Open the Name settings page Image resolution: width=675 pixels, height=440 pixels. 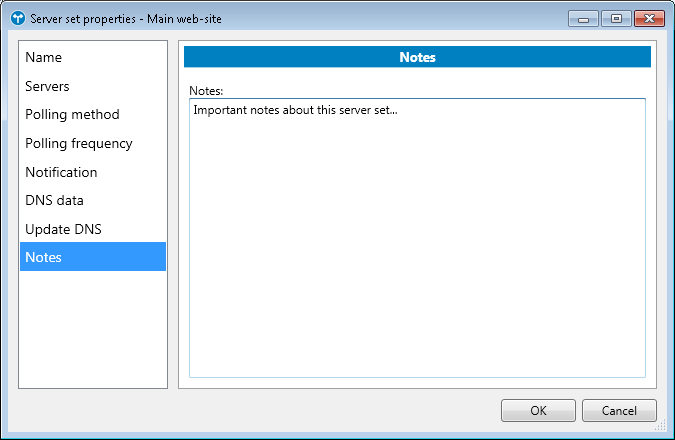43,58
